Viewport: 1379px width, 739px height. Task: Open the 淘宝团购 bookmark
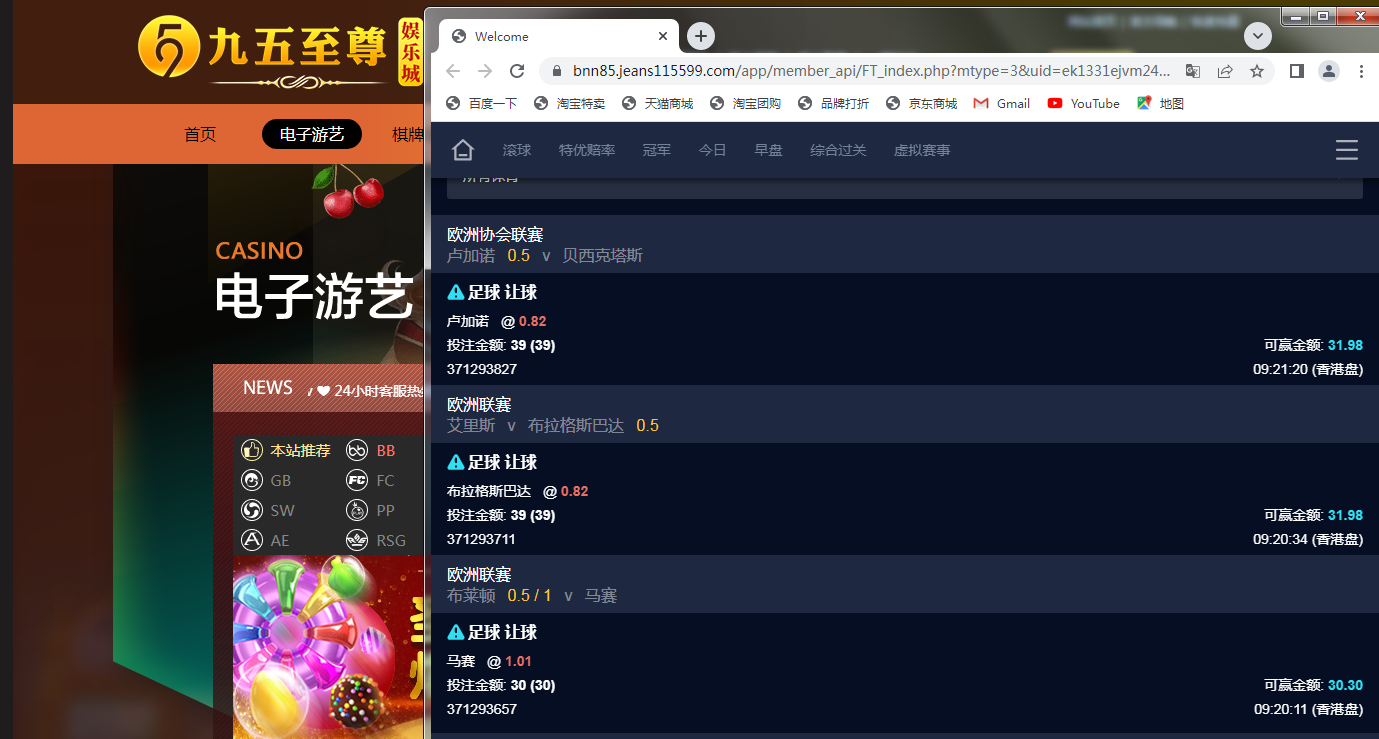point(745,103)
